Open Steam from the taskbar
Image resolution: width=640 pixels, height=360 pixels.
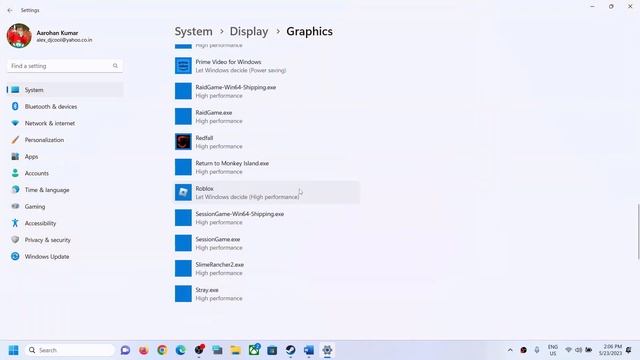click(x=291, y=350)
